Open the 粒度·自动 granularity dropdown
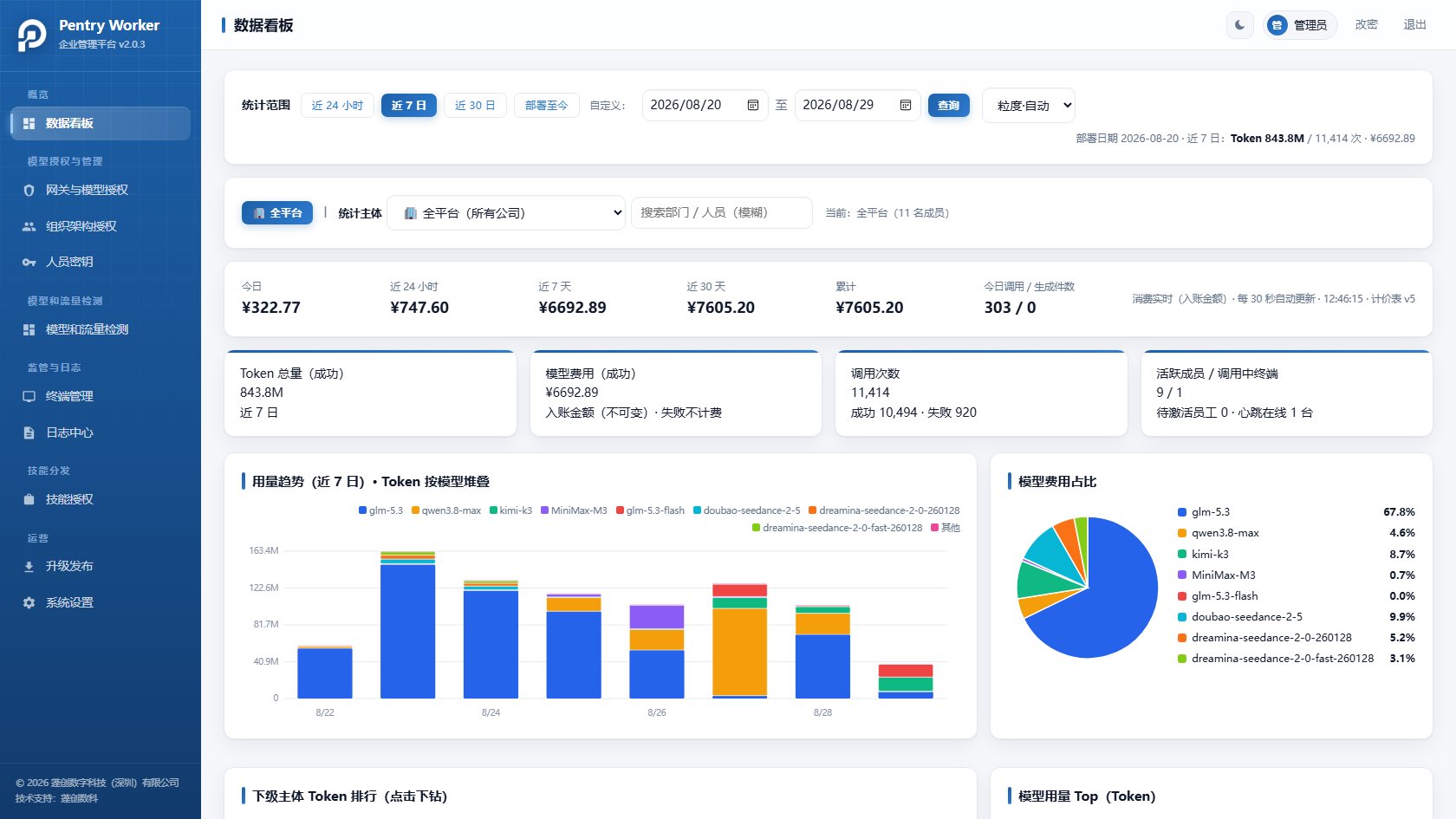1456x819 pixels. [1029, 106]
